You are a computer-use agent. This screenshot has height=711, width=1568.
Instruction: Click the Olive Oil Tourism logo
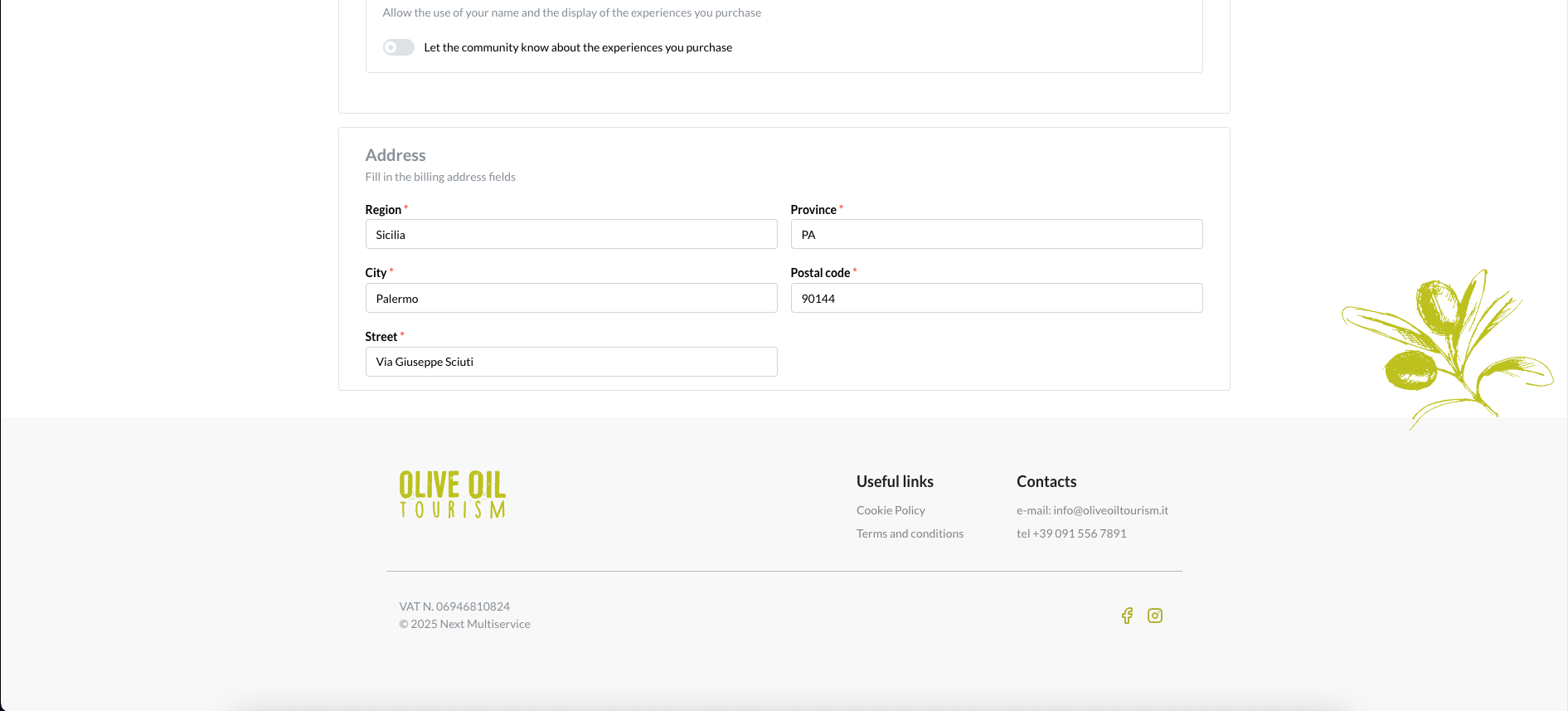452,494
